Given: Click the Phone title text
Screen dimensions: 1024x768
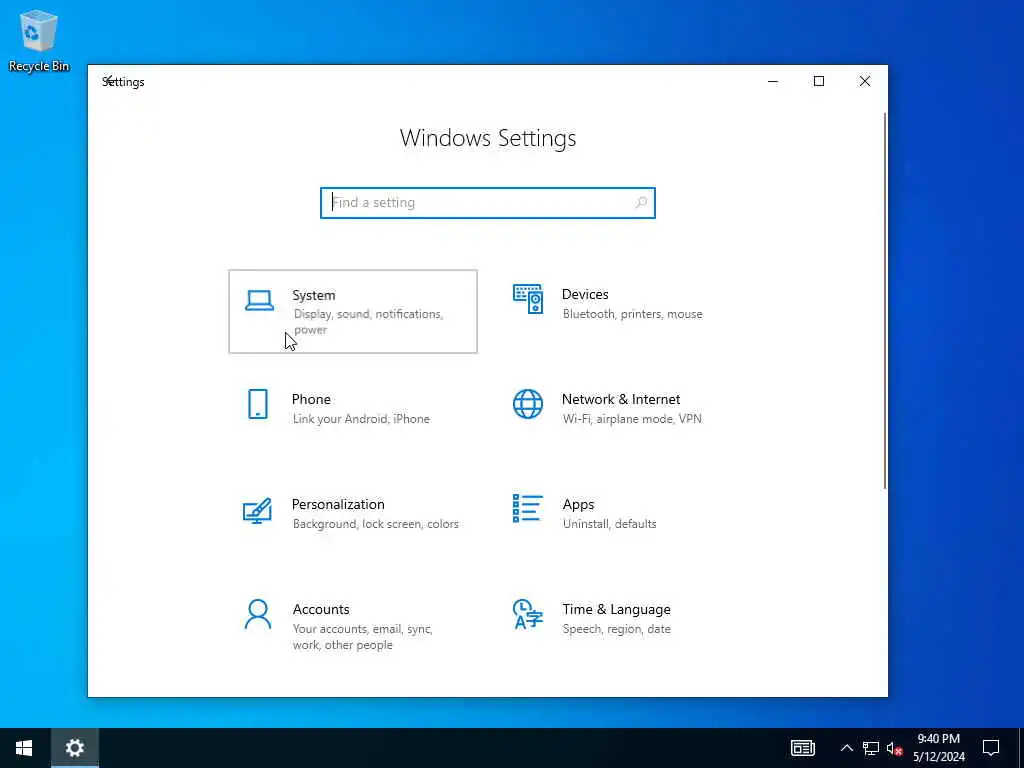Looking at the screenshot, I should click(311, 399).
